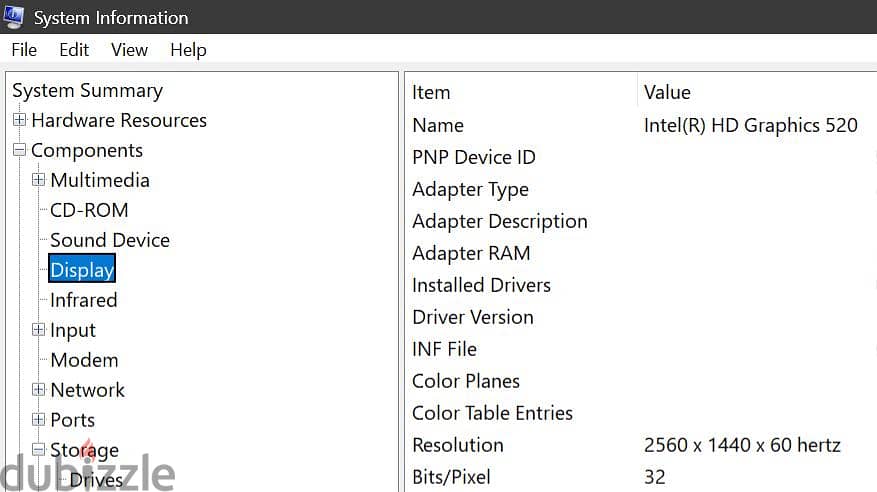
Task: Click the 'Intel(R) HD Graphics 520' value
Action: pyautogui.click(x=751, y=125)
